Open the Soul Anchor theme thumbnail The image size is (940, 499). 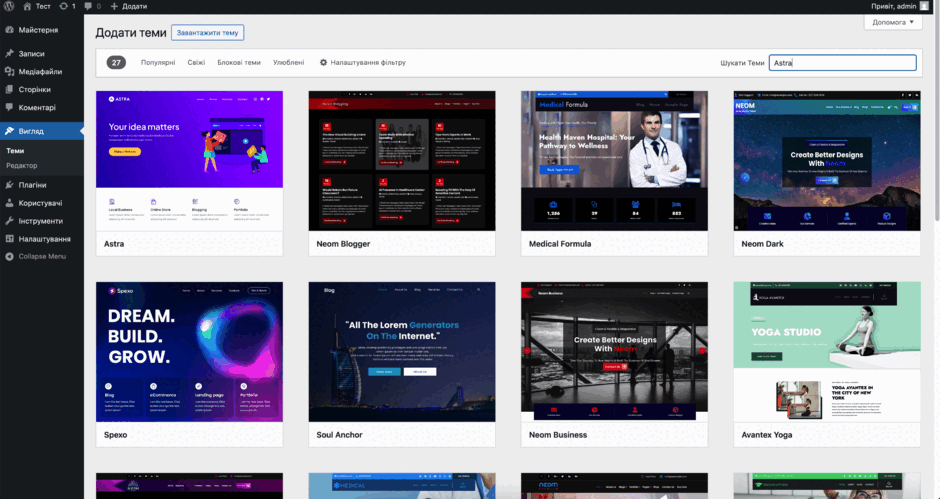pos(402,352)
